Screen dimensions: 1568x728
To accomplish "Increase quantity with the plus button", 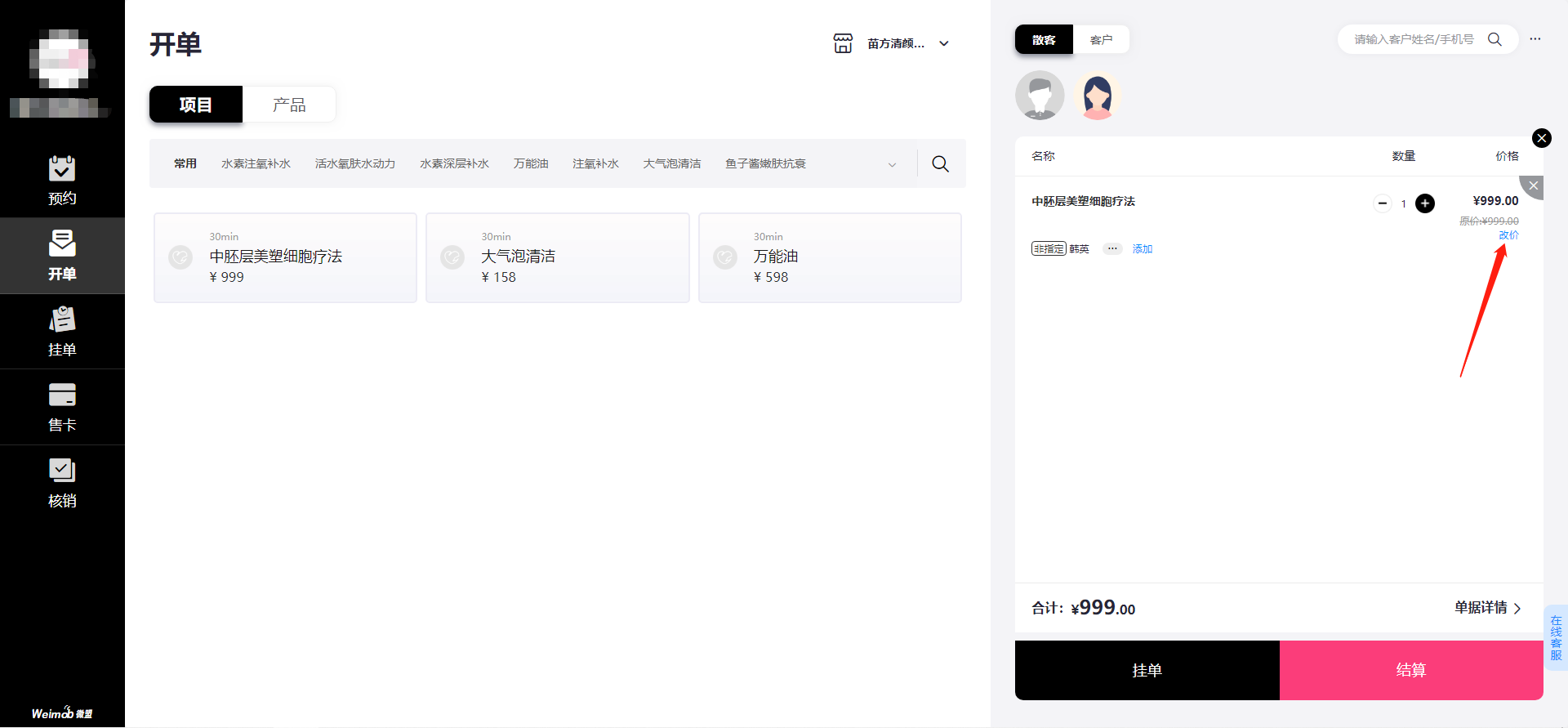I will pyautogui.click(x=1425, y=203).
